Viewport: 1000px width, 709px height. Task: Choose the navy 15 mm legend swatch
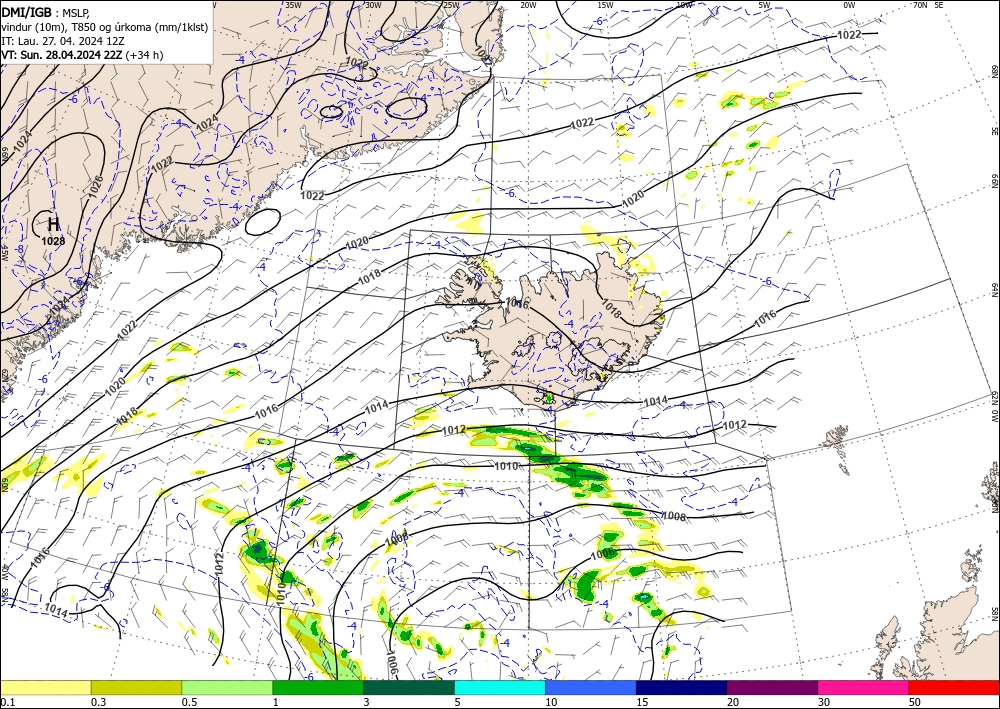(x=682, y=687)
